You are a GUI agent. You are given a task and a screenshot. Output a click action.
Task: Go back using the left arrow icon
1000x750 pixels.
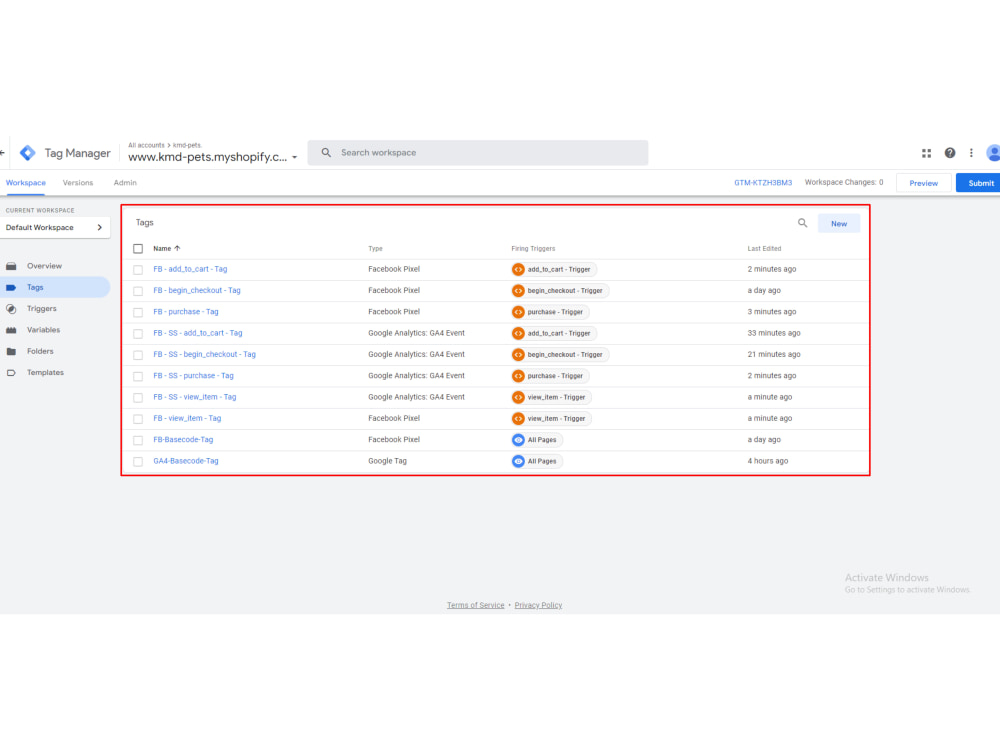tap(3, 153)
